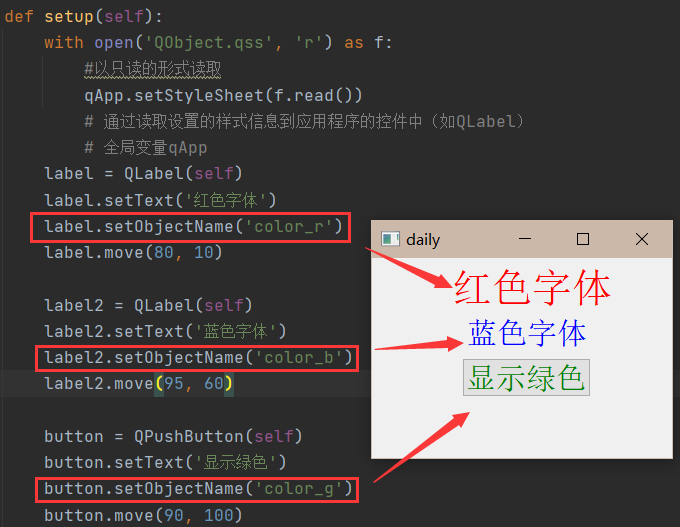Image resolution: width=680 pixels, height=527 pixels.
Task: Click the qApp.setStyleSheet(f.read()) line
Action: [x=223, y=95]
